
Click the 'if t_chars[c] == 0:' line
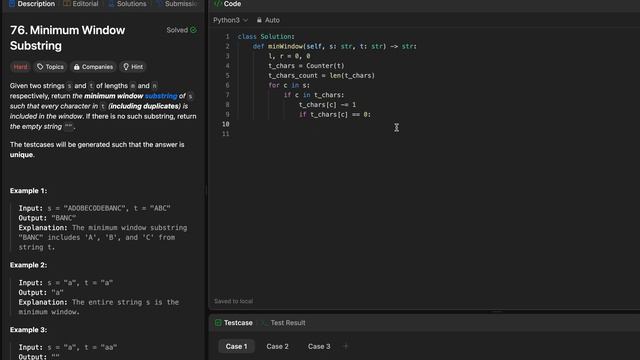click(x=335, y=115)
